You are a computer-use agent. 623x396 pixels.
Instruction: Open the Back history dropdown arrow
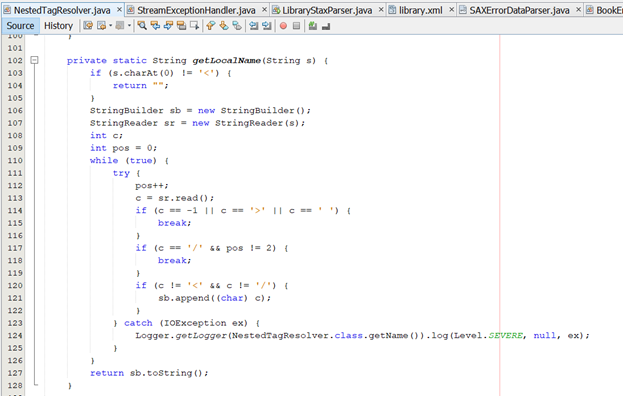point(110,26)
